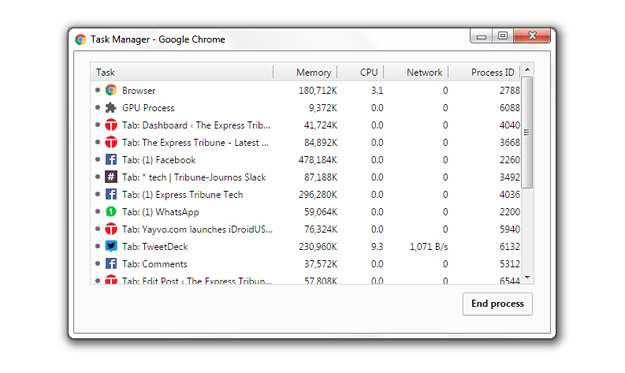Sort by the CPU column header
625x373 pixels.
point(360,72)
